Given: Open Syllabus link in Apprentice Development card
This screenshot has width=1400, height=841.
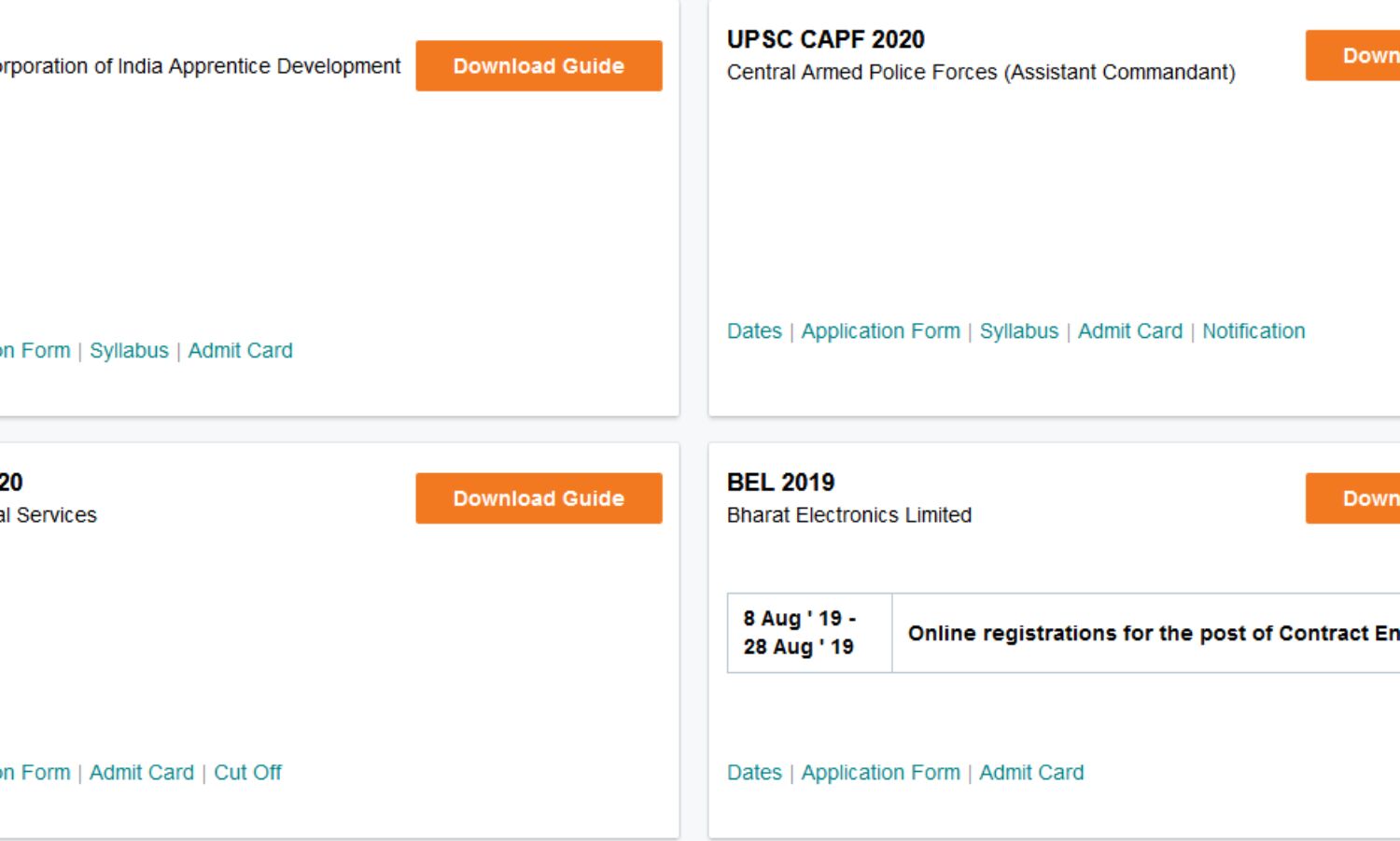Looking at the screenshot, I should coord(129,351).
